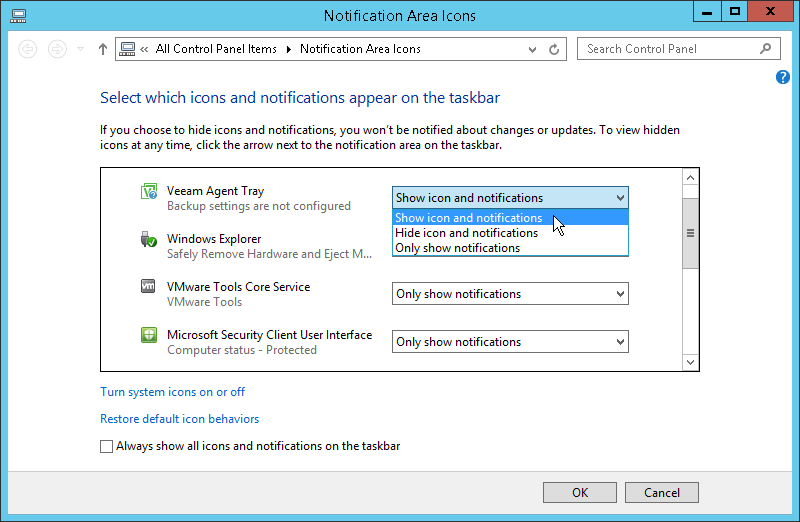Click the list scrollbar thumb
Viewport: 800px width, 522px height.
(x=690, y=233)
